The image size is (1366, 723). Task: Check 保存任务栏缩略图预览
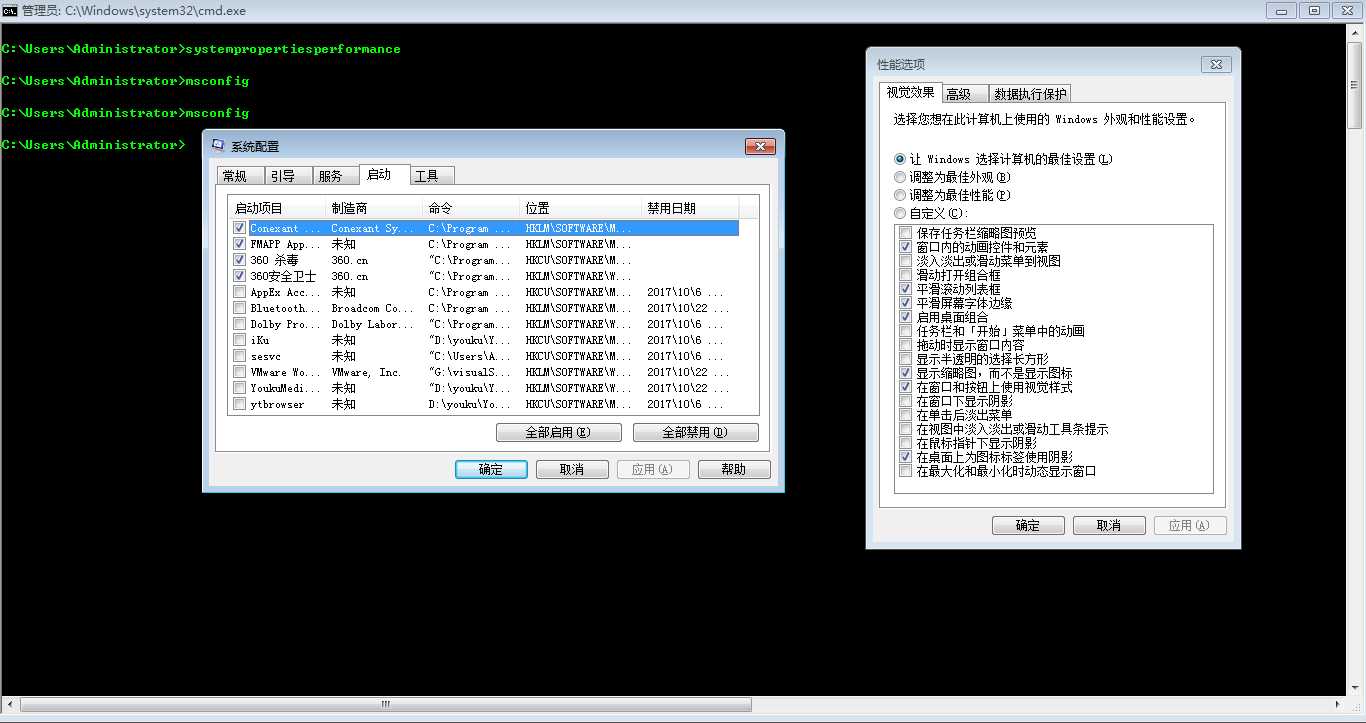(906, 233)
